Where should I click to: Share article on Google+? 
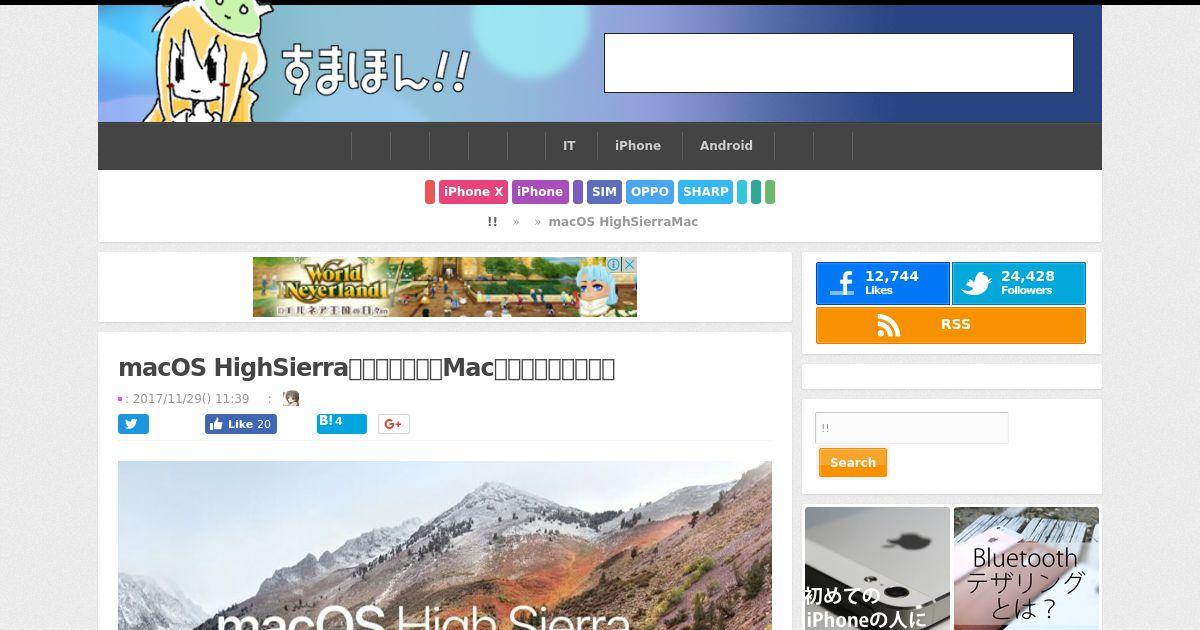pyautogui.click(x=394, y=424)
